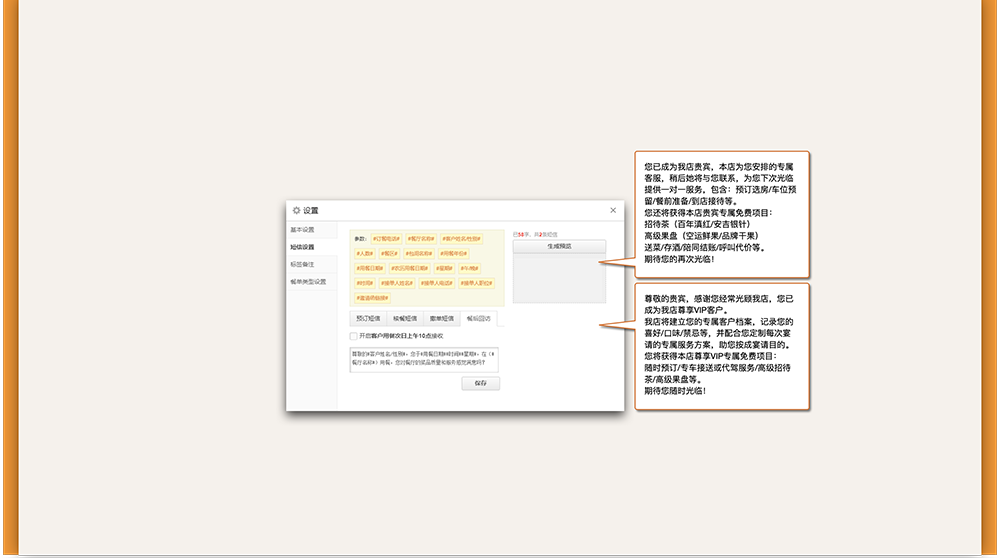
Task: Insert the #农历用餐日期# parameter tag
Action: click(410, 268)
